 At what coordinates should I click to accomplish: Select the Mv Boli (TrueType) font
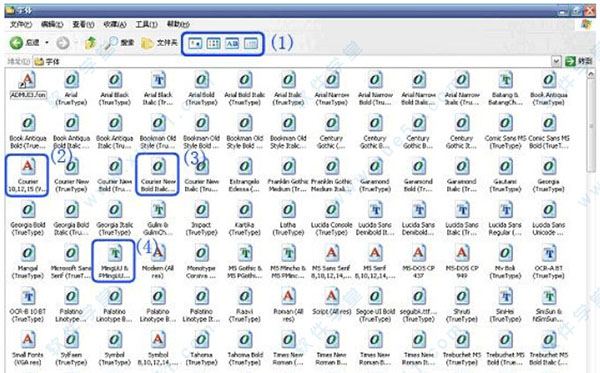pyautogui.click(x=505, y=262)
